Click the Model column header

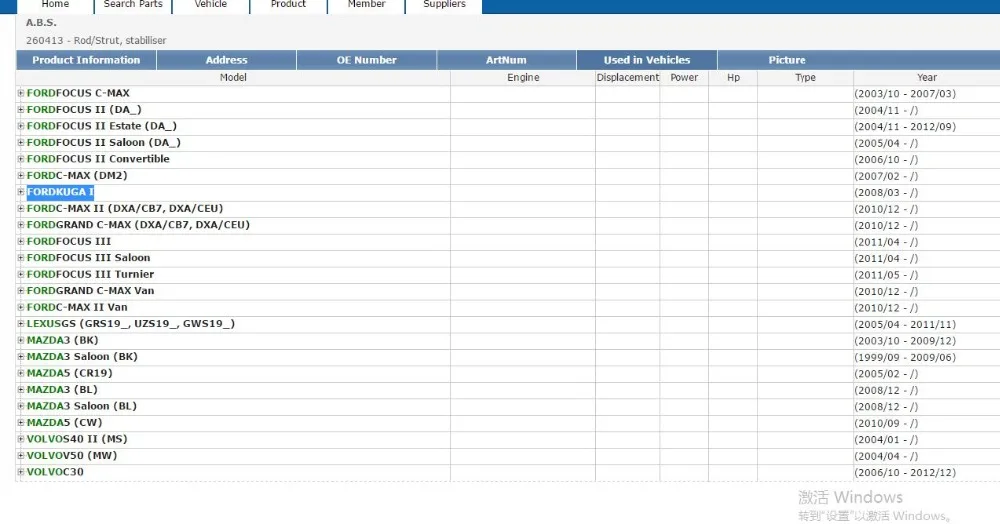point(233,78)
